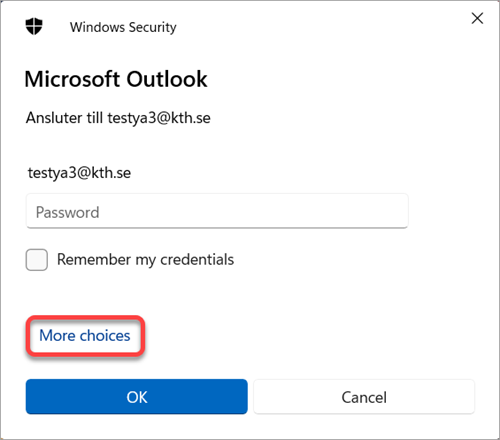This screenshot has width=500, height=440.
Task: Click the Windows Security title text
Action: 123,27
